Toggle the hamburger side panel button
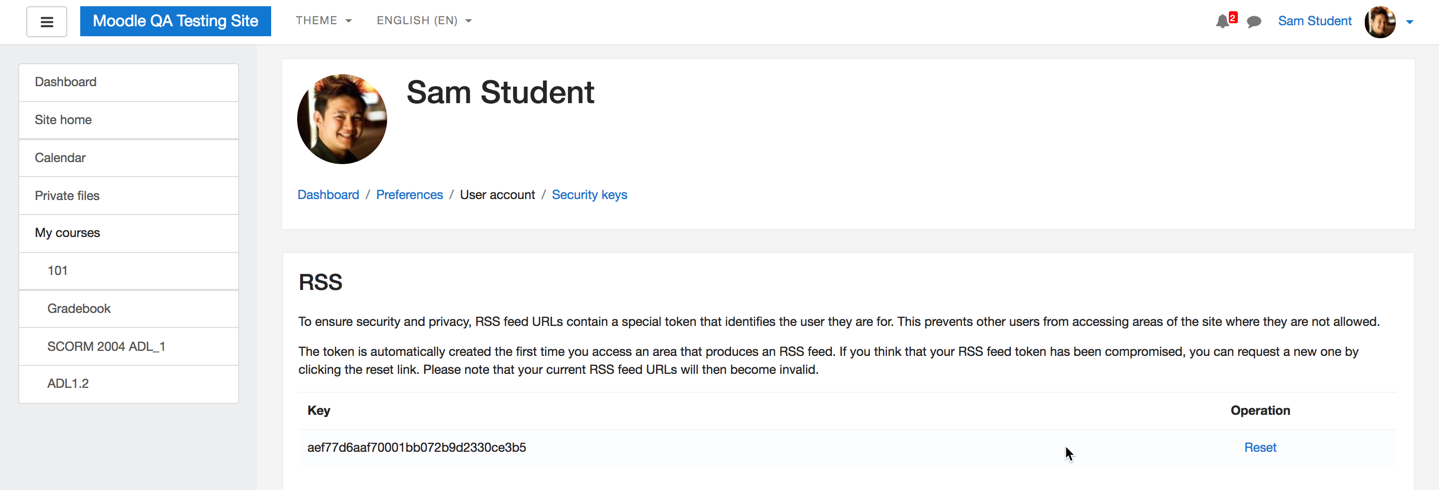The image size is (1439, 490). 47,21
